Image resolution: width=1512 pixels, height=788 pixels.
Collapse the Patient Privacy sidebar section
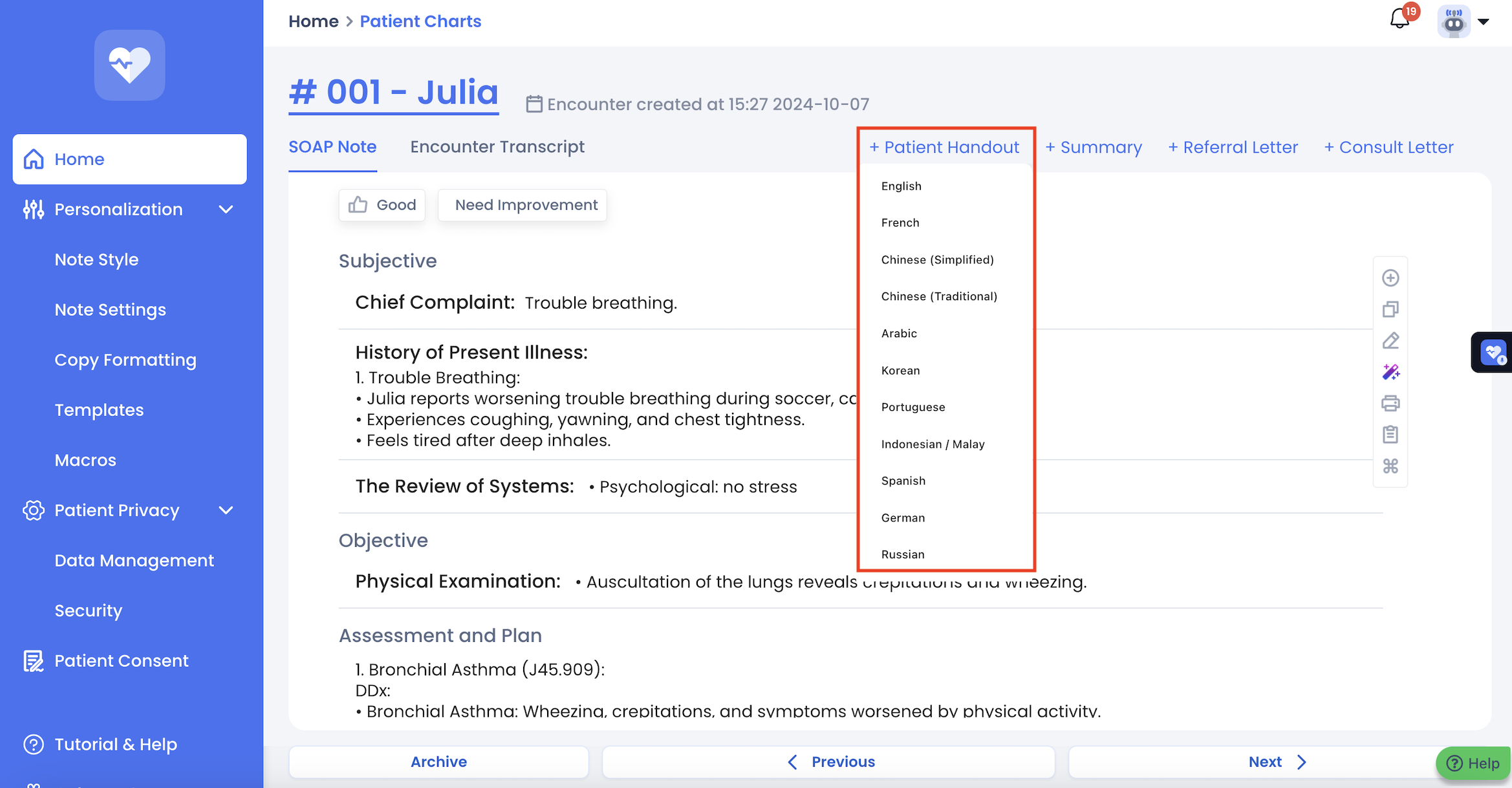[226, 510]
